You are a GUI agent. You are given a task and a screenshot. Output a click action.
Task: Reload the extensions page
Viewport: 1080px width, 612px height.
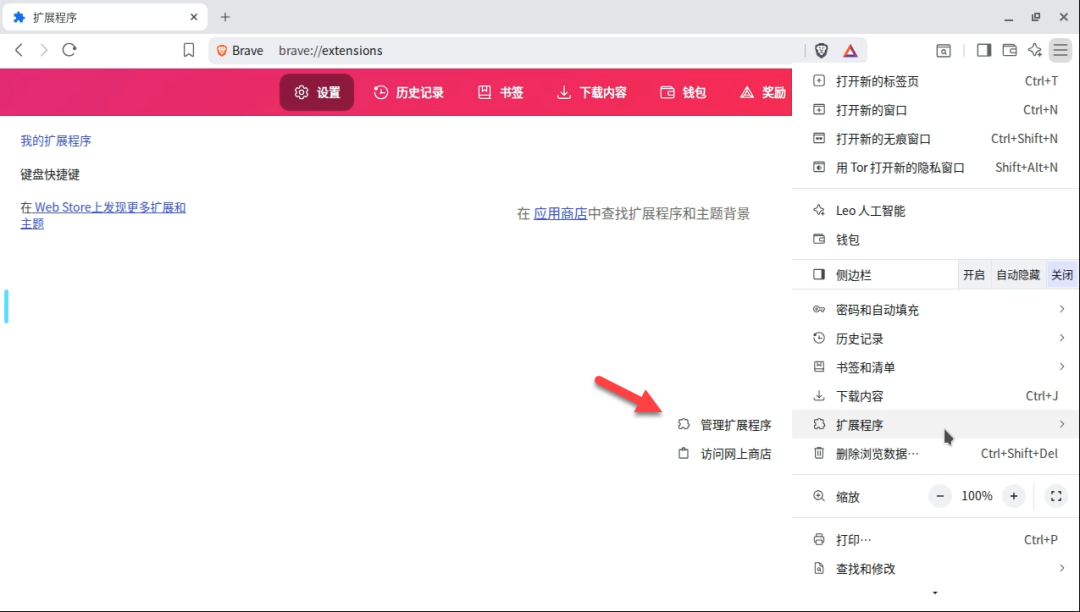point(69,50)
